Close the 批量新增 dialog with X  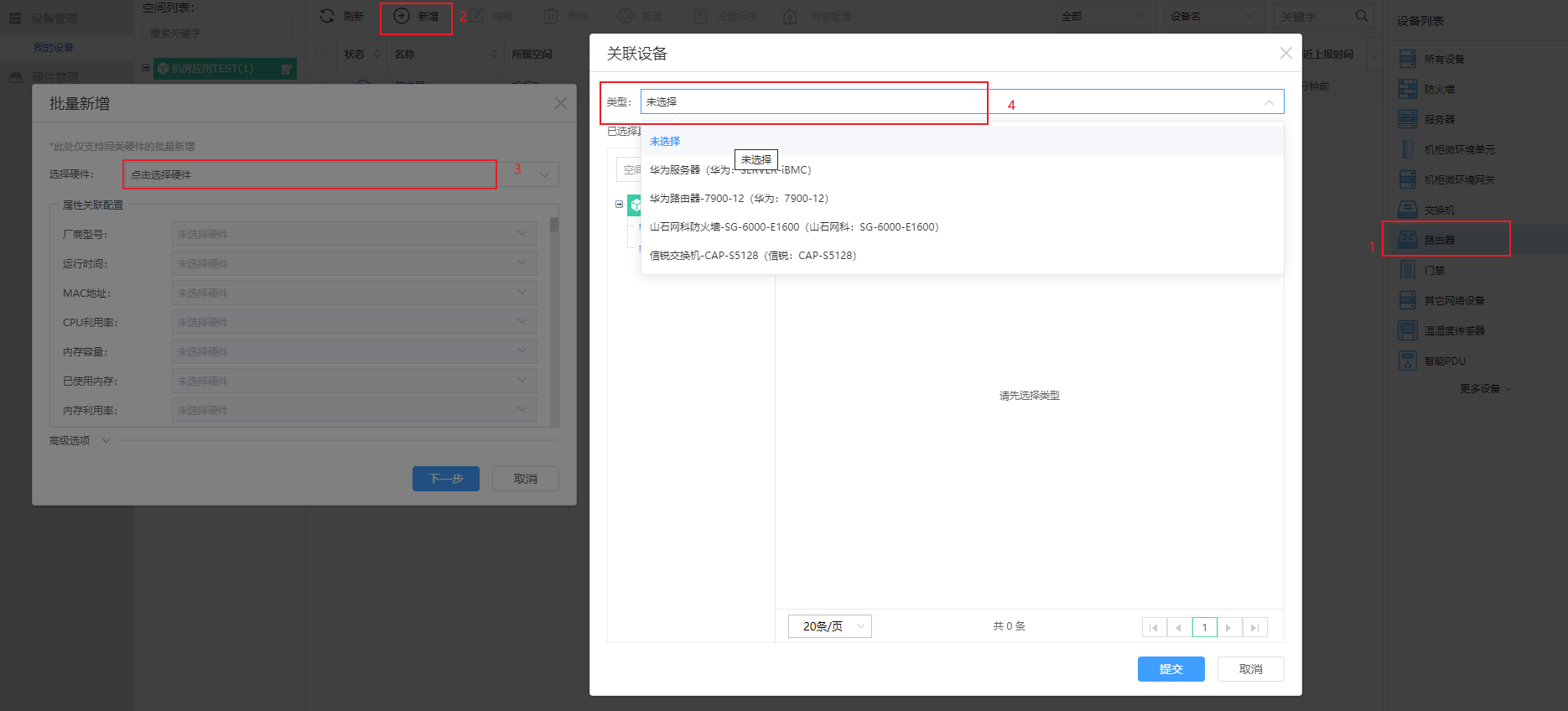click(561, 103)
